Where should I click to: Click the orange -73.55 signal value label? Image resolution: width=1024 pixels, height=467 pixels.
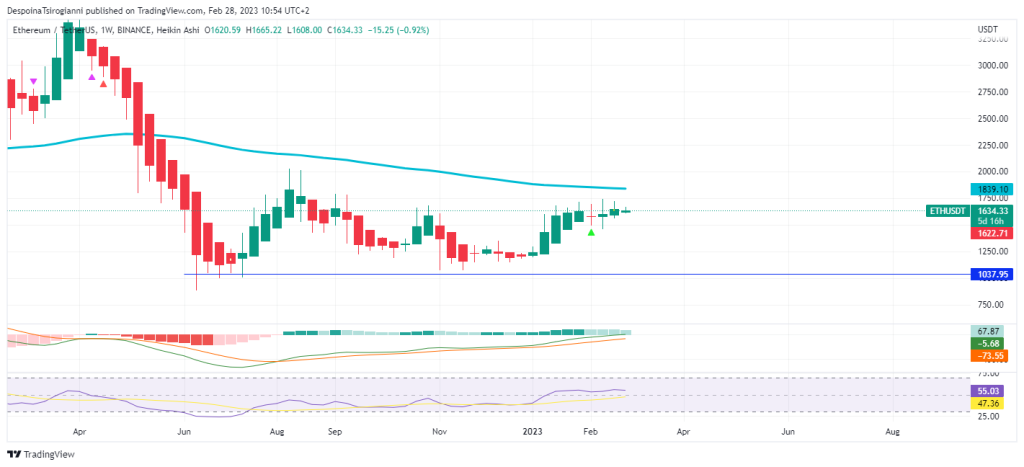pyautogui.click(x=993, y=355)
